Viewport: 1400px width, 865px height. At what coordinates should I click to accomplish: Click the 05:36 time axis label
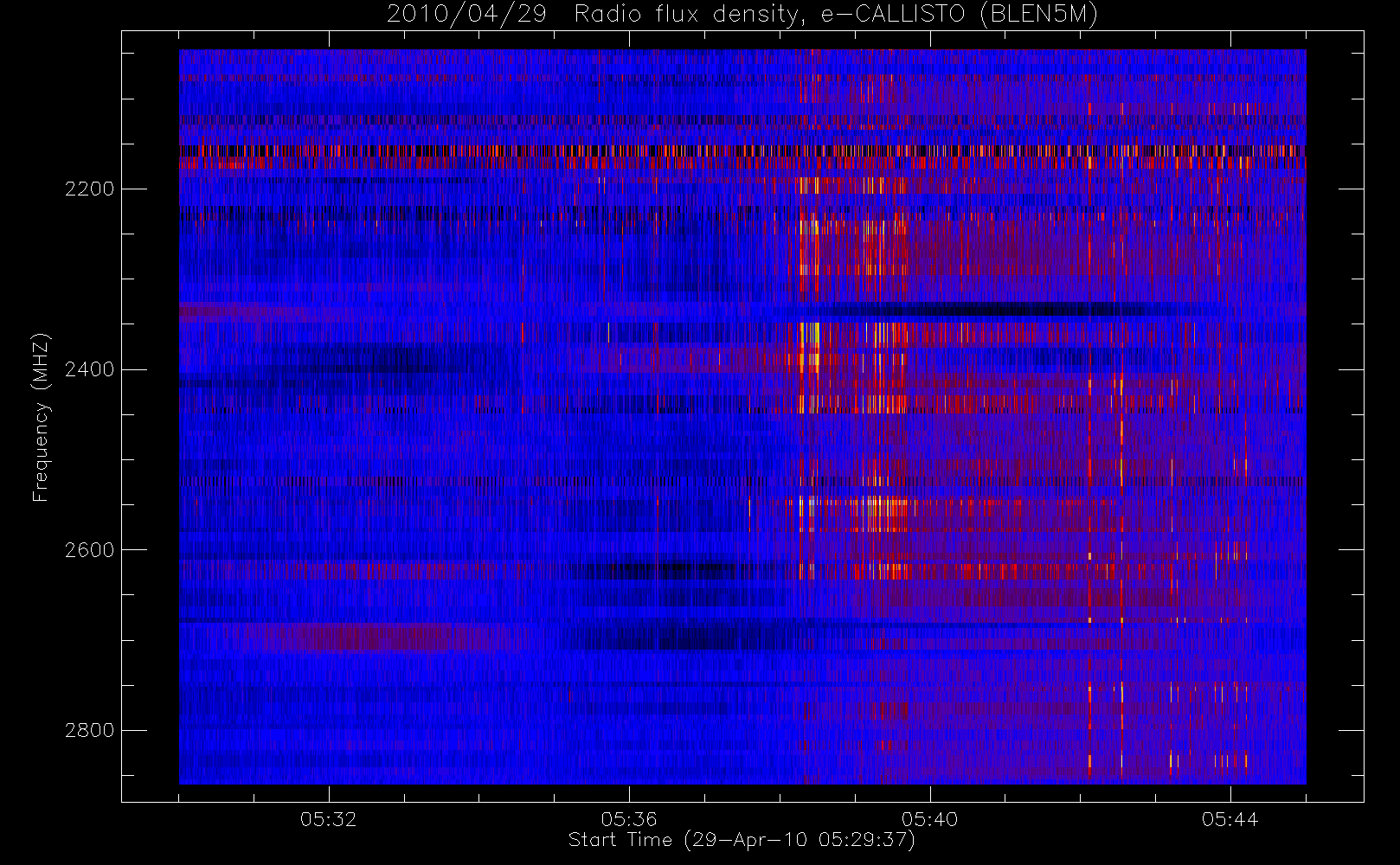pyautogui.click(x=629, y=819)
